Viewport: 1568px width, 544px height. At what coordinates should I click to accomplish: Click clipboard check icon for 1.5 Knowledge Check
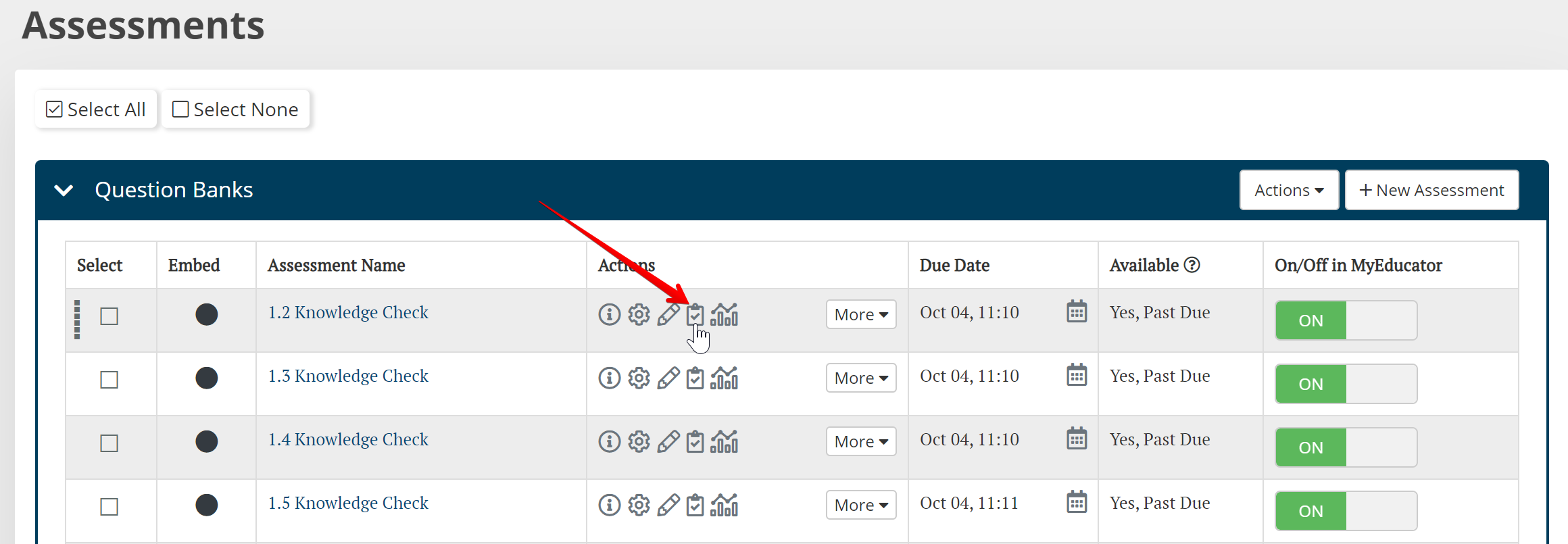click(695, 505)
